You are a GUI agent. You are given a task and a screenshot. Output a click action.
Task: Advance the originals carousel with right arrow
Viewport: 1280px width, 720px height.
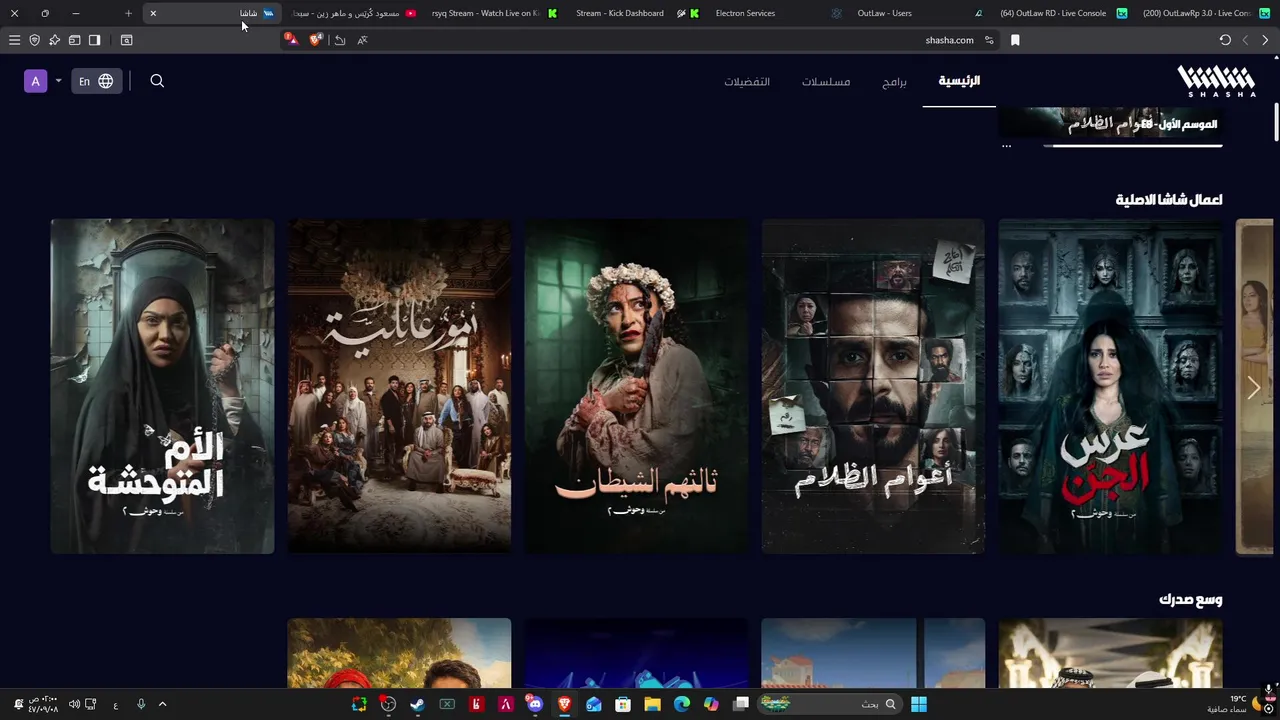pyautogui.click(x=1254, y=387)
